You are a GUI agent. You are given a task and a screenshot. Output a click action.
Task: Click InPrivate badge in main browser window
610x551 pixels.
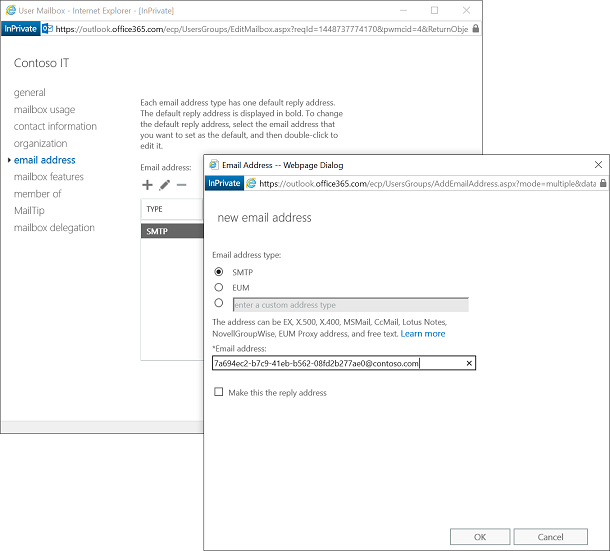coord(20,29)
